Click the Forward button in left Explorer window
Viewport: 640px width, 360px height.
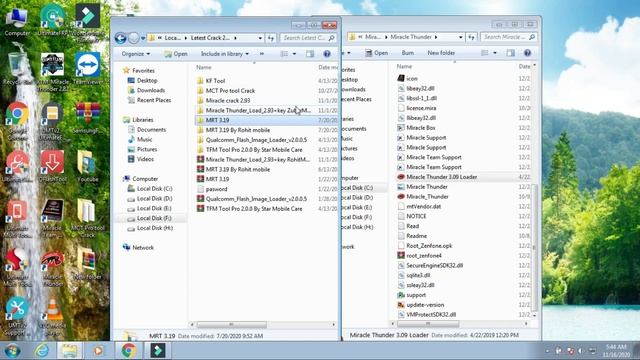point(133,38)
